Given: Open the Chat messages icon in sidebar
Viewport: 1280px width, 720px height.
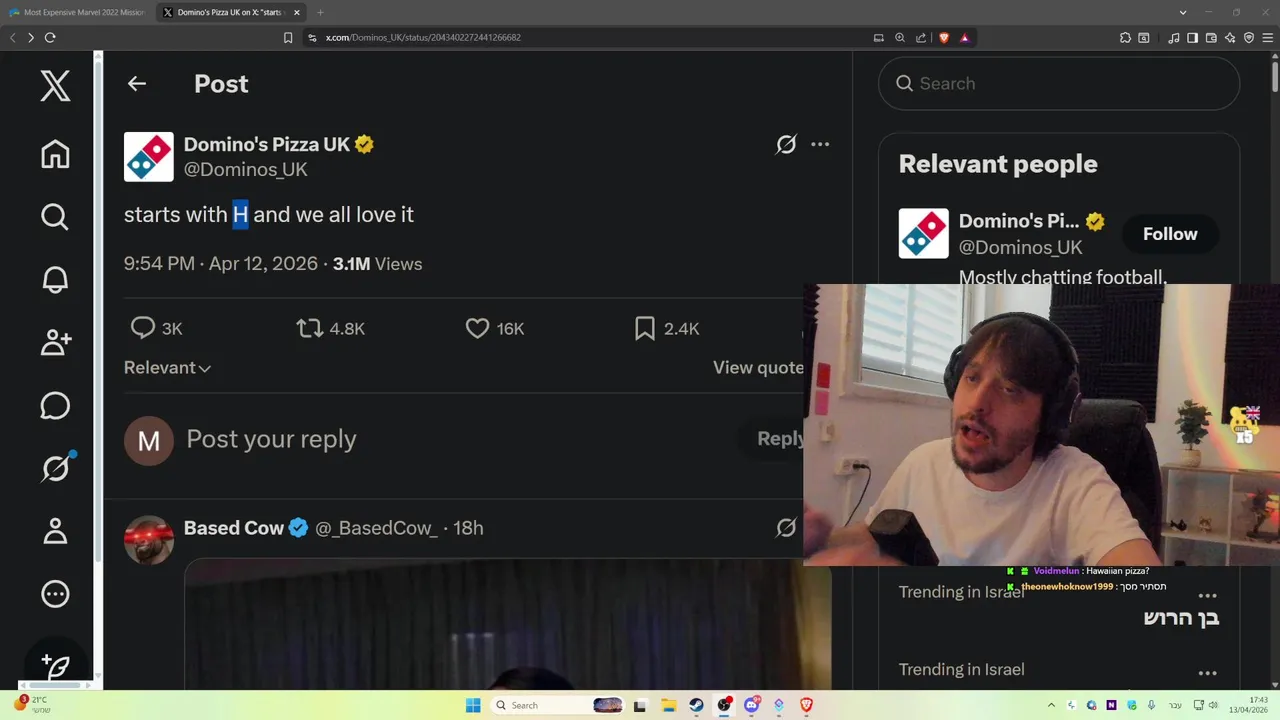Looking at the screenshot, I should (x=55, y=405).
